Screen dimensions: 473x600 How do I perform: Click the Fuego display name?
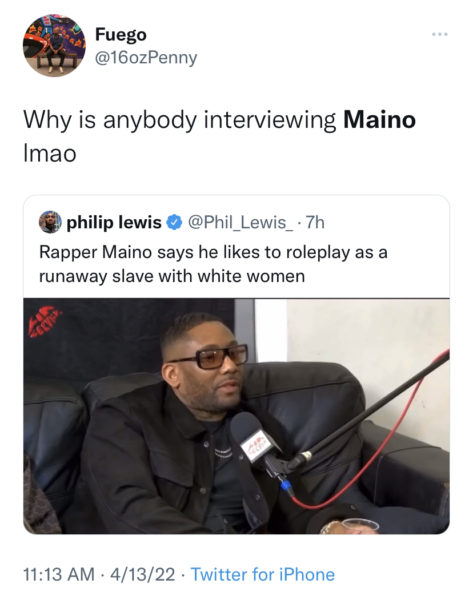pyautogui.click(x=121, y=34)
